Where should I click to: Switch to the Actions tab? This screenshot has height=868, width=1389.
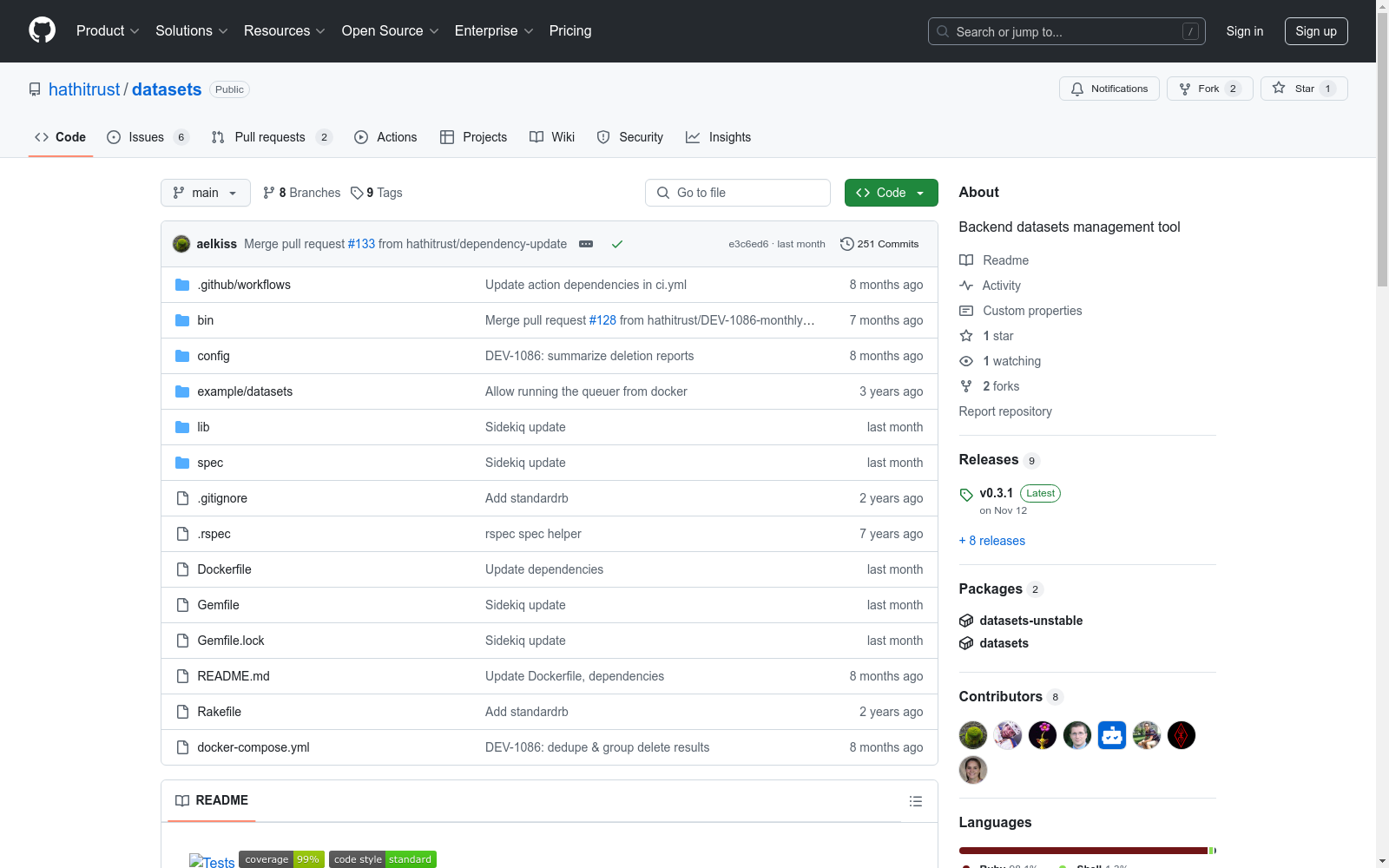pos(385,137)
